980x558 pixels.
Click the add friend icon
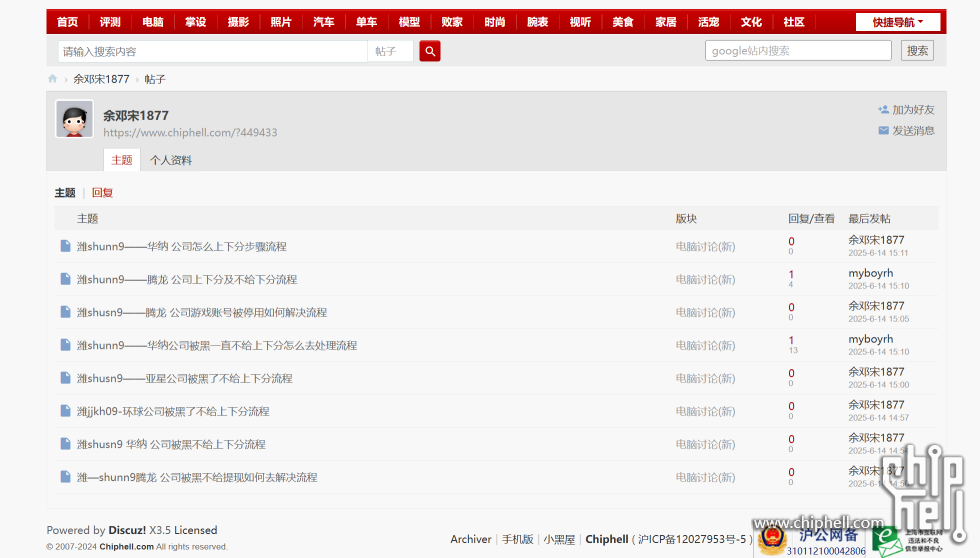click(883, 109)
